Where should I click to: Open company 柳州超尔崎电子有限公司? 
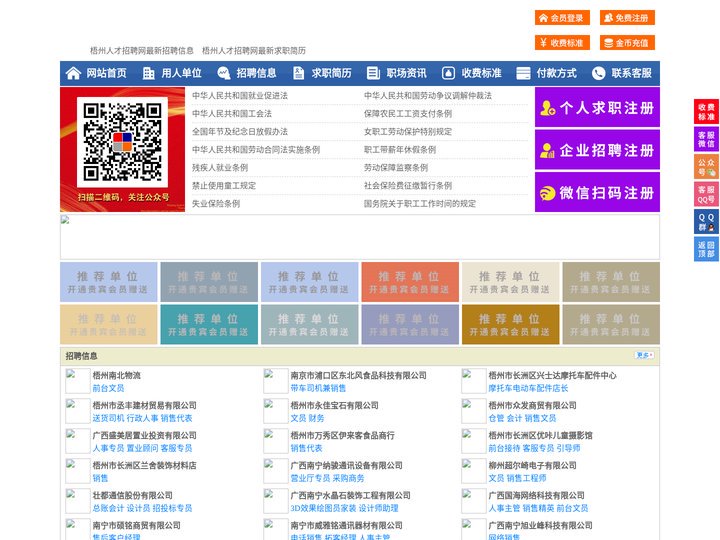tap(532, 465)
